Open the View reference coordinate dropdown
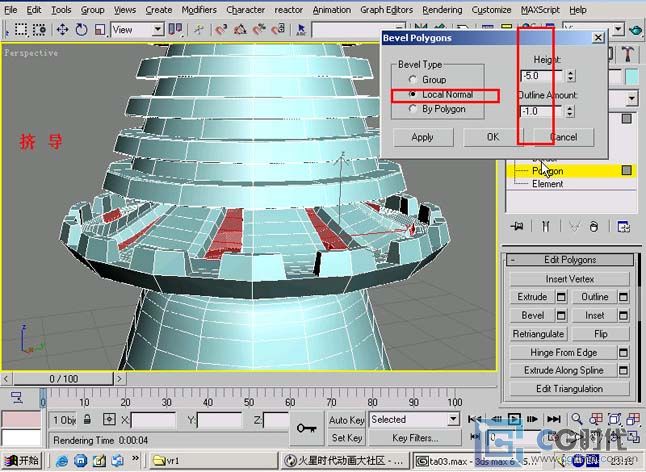646x472 pixels. coord(137,30)
